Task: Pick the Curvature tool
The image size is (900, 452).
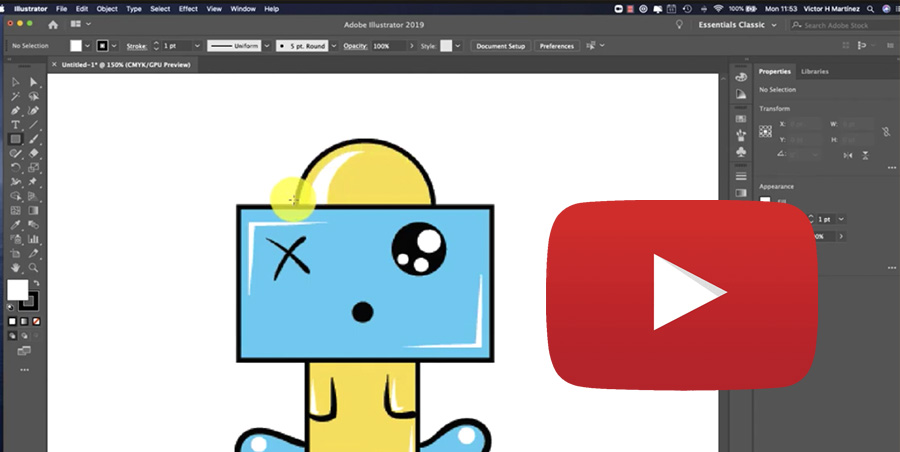Action: click(33, 110)
